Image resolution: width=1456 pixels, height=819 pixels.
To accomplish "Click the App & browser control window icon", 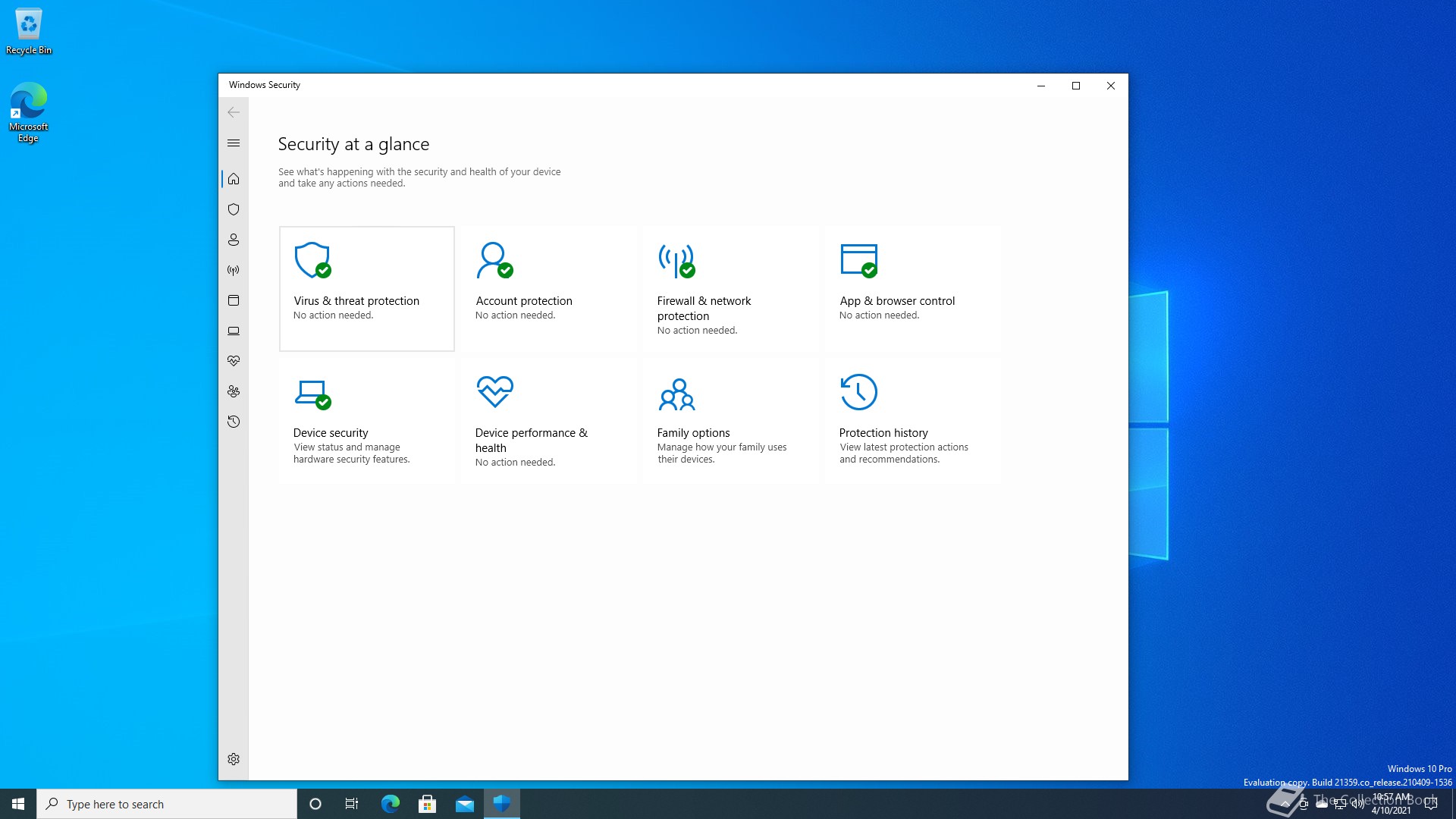I will click(x=859, y=260).
